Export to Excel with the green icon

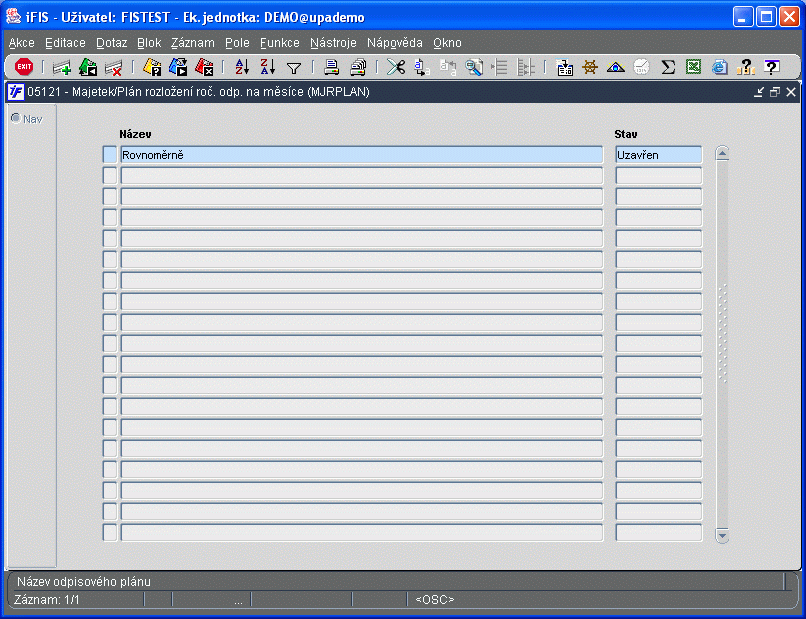693,67
